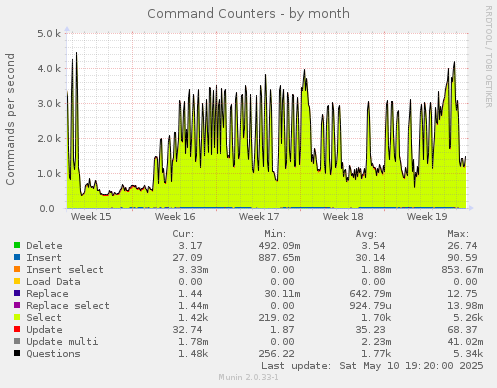The image size is (497, 388).
Task: Click Select minimum value 219.02
Action: tap(276, 318)
